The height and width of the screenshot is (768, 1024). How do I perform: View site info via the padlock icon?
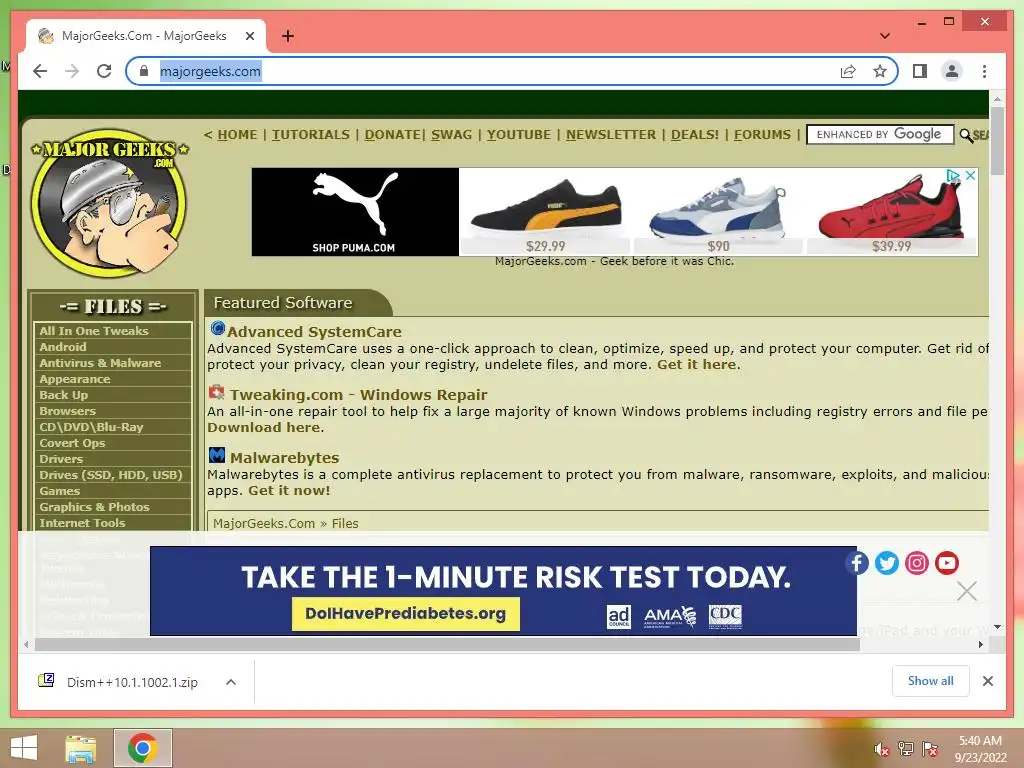(x=144, y=71)
